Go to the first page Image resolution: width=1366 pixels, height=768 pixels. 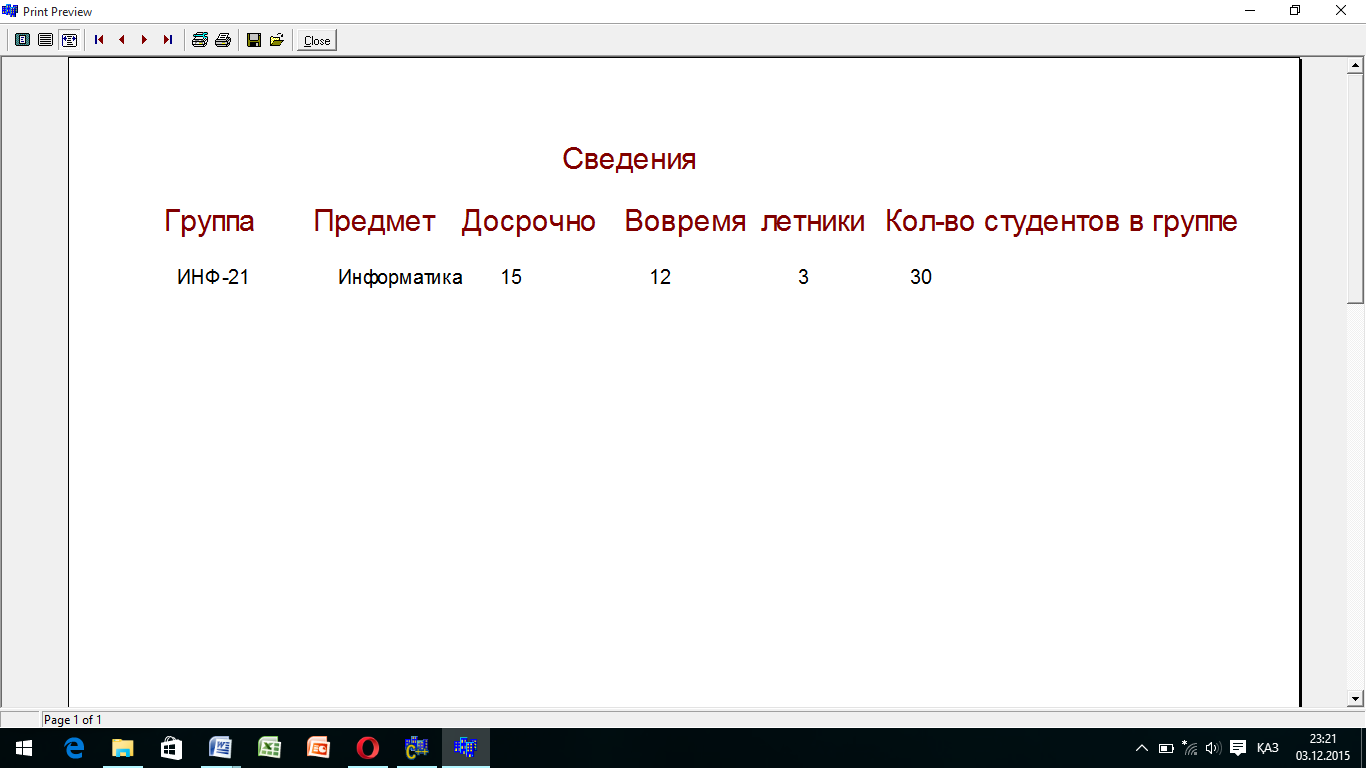click(99, 40)
